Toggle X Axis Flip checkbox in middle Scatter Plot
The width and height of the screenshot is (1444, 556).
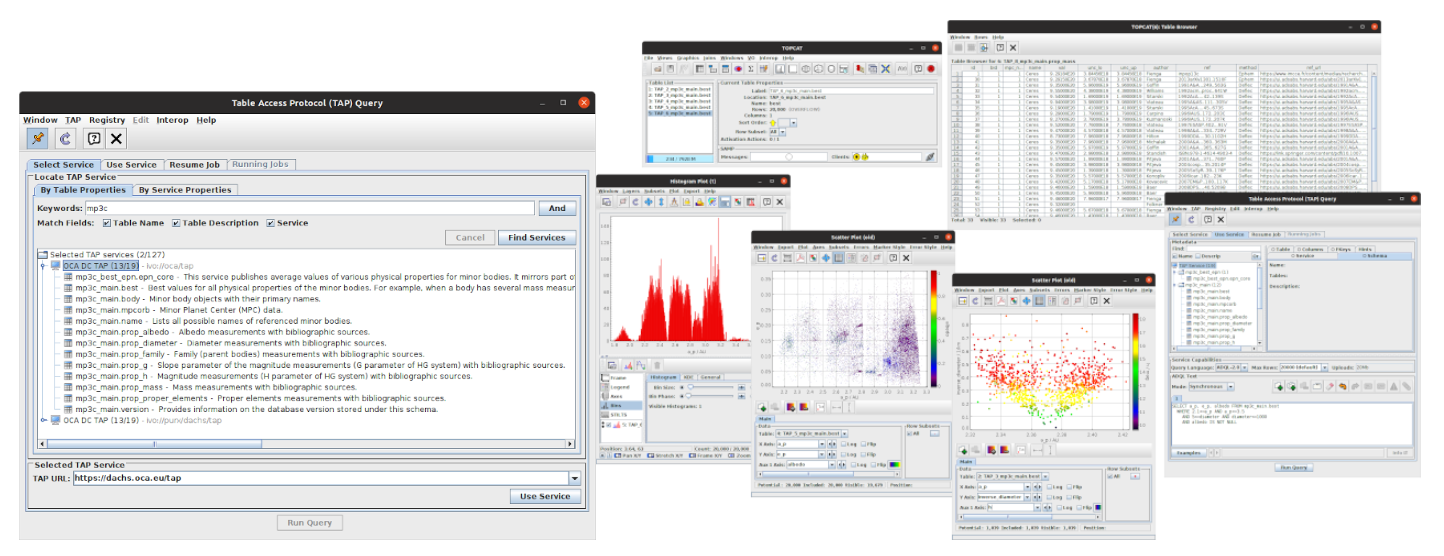pos(863,444)
